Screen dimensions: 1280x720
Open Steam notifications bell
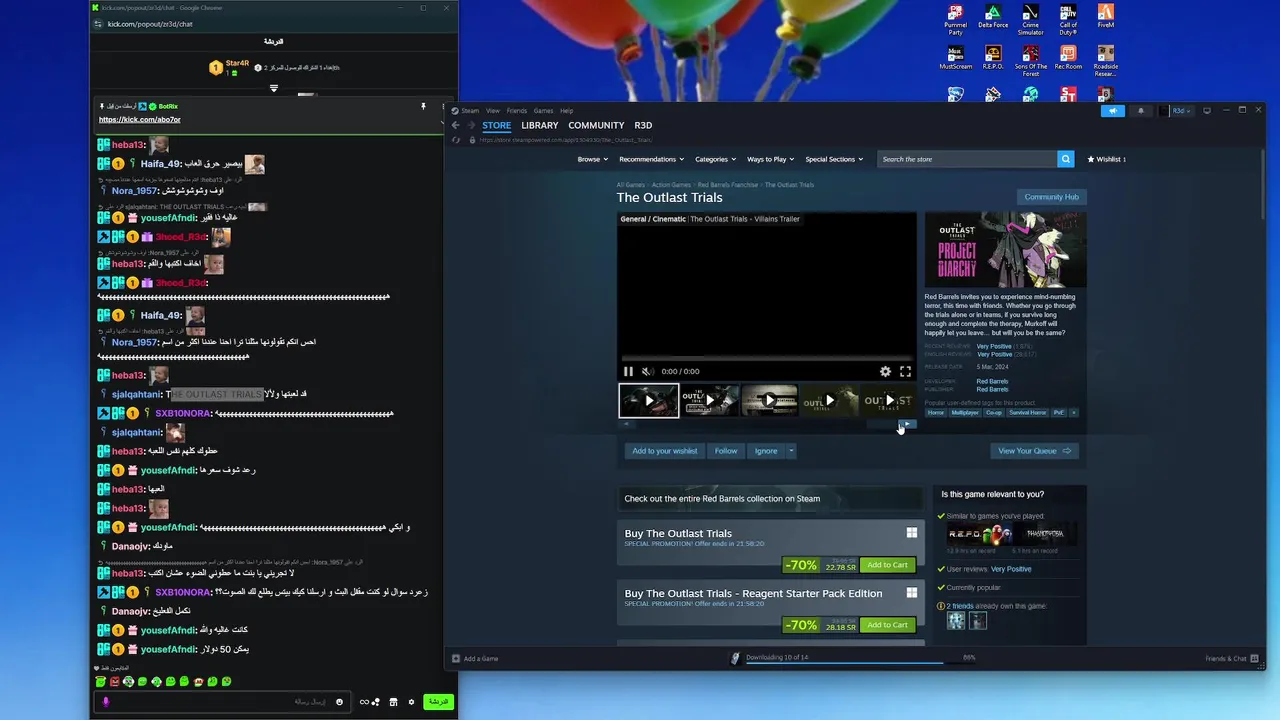pos(1140,110)
